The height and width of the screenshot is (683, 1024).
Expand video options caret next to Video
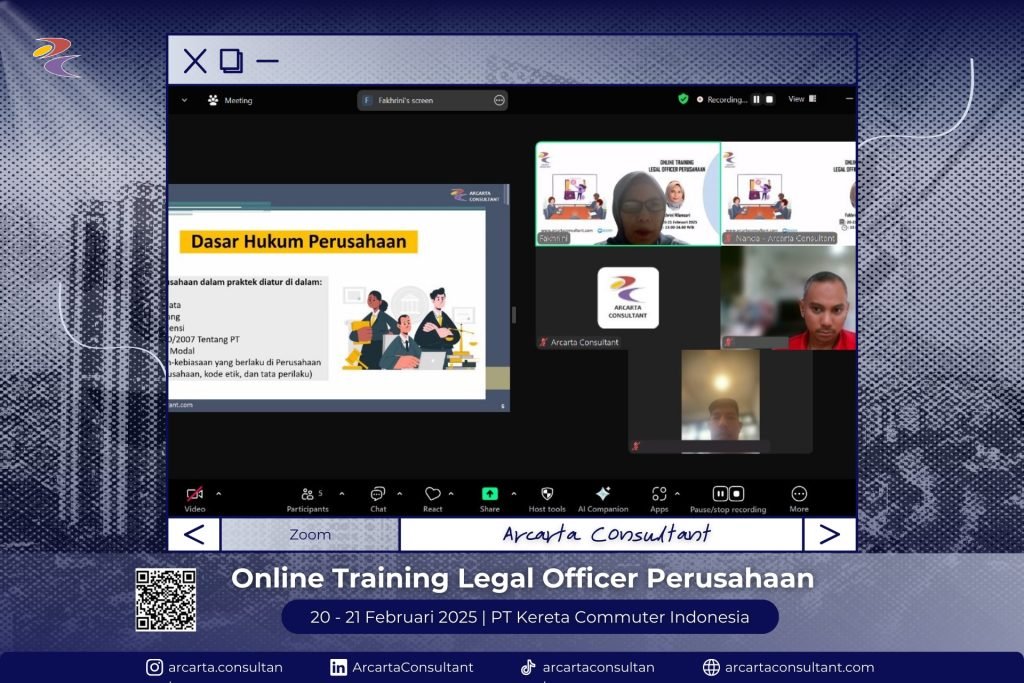coord(219,493)
